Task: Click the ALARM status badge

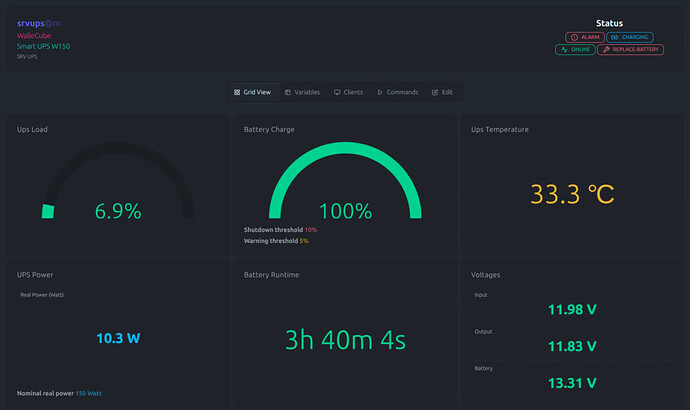Action: coord(585,37)
